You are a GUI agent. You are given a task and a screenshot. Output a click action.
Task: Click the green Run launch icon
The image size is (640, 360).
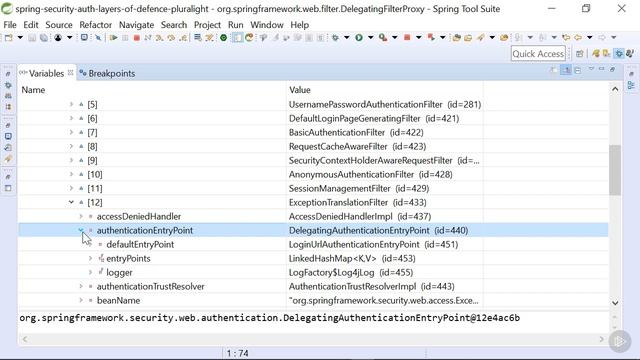point(359,38)
